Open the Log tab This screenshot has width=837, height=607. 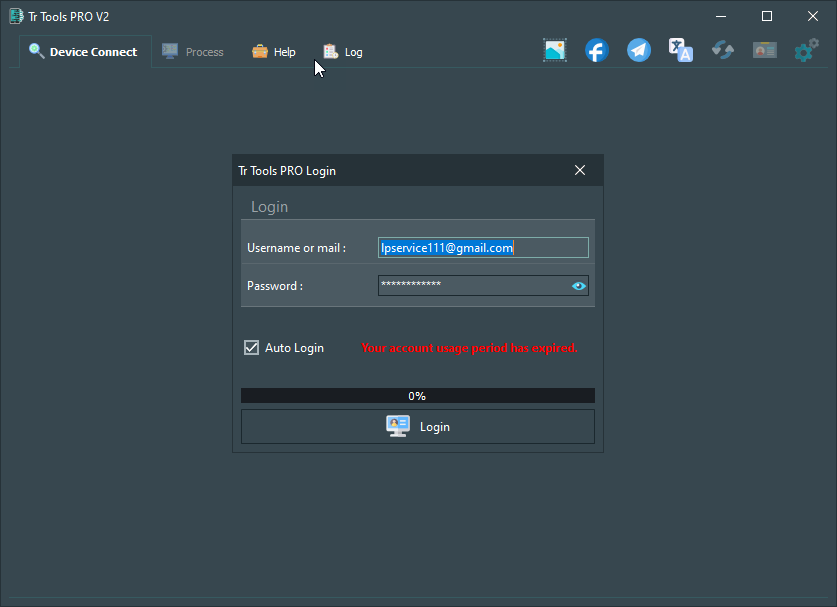coord(342,51)
